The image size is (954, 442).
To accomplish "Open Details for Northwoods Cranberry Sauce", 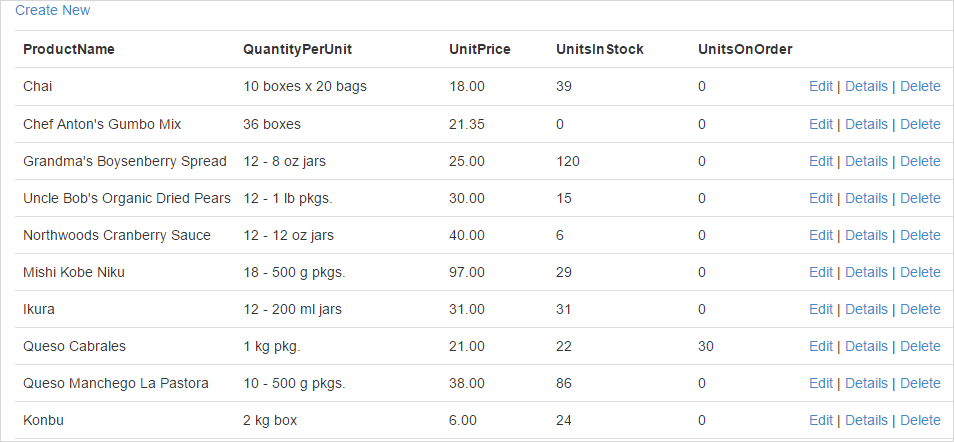I will pyautogui.click(x=866, y=235).
